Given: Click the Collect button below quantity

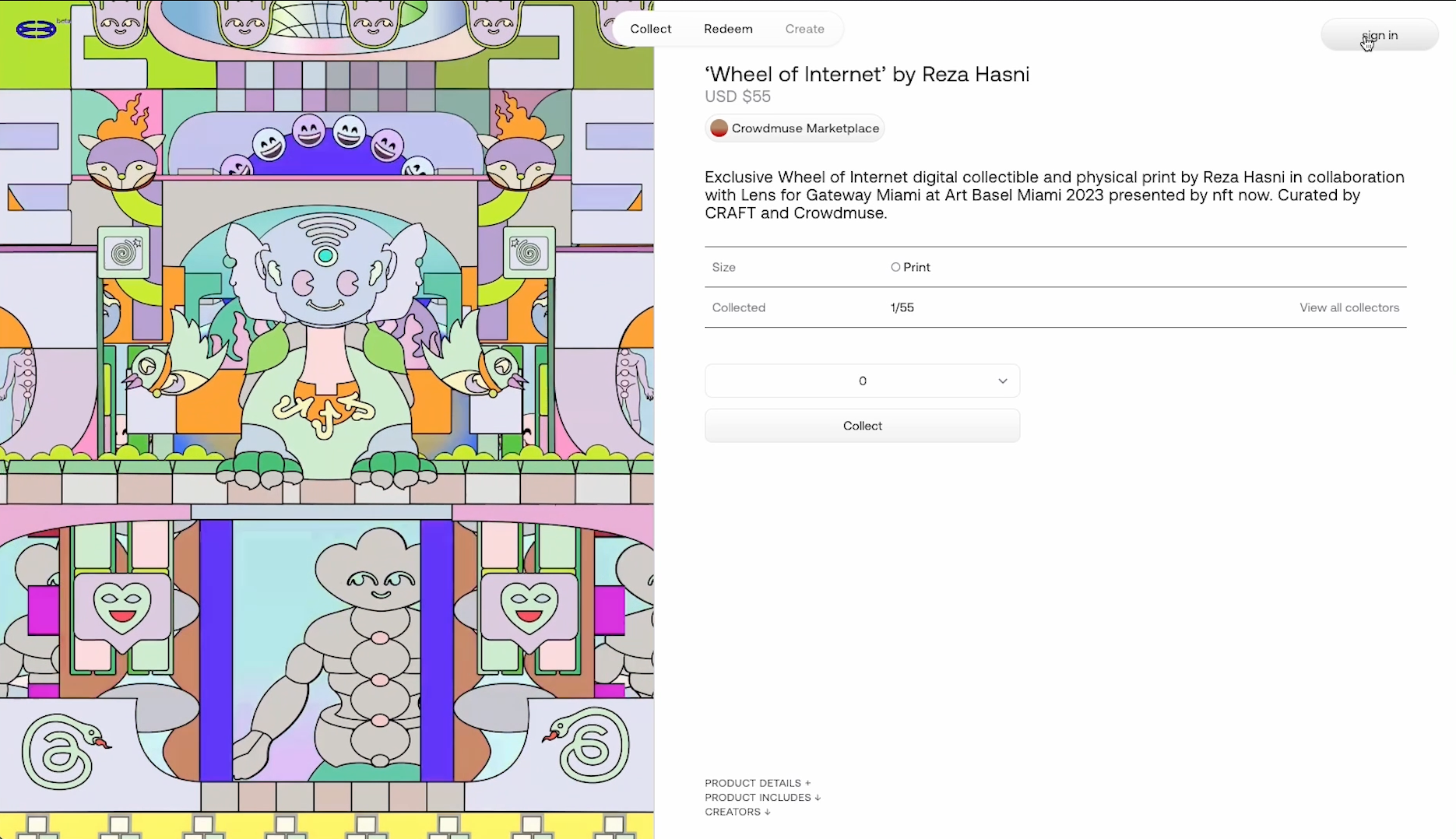Looking at the screenshot, I should (862, 426).
